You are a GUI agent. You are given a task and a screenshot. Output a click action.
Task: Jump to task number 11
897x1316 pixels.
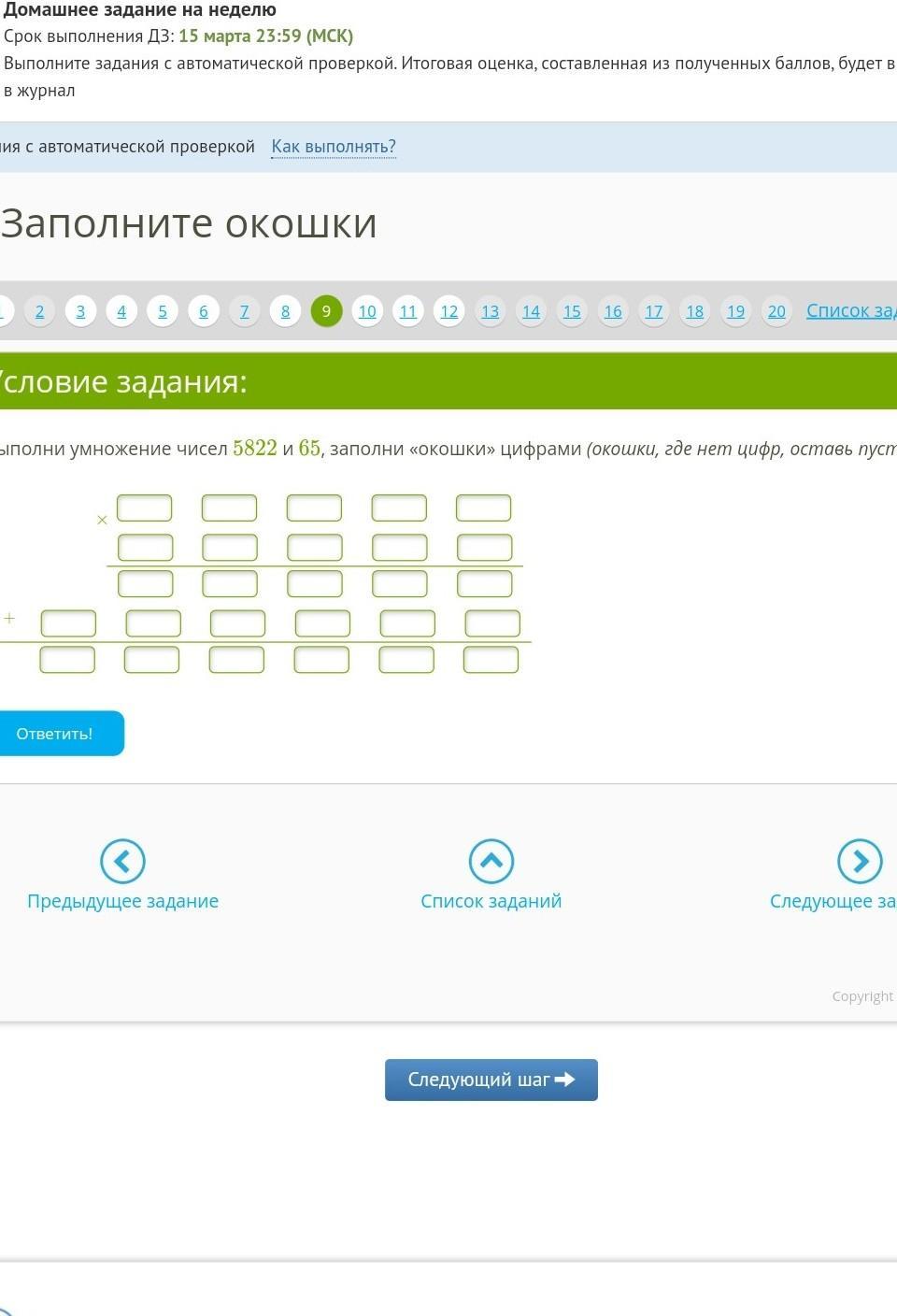(x=408, y=311)
